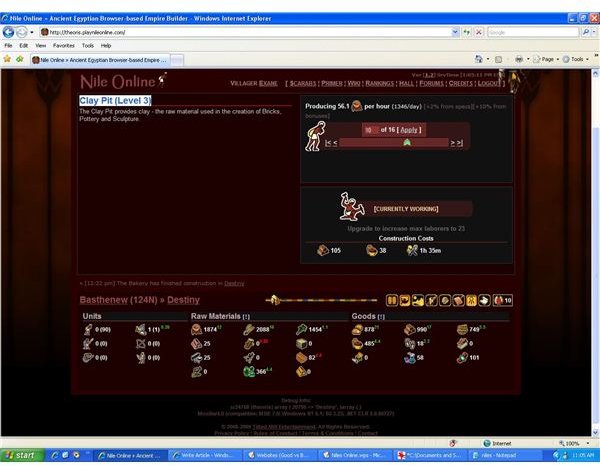Click the scroll/papyrus icon in game toolbar
Viewport: 600px width, 466px height.
(x=458, y=300)
